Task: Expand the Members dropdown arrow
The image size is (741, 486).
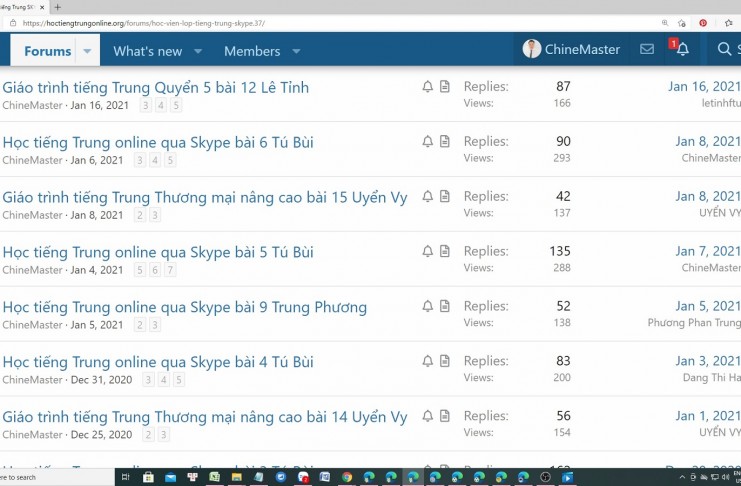Action: coord(296,51)
